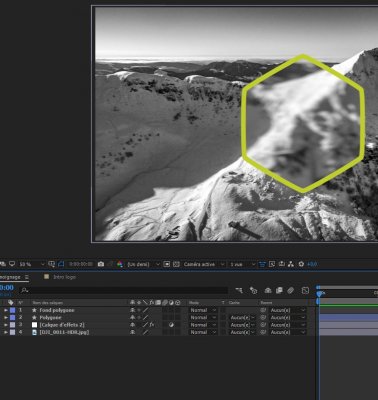Open the fast previews icon
This screenshot has height=400, width=378.
click(x=272, y=264)
